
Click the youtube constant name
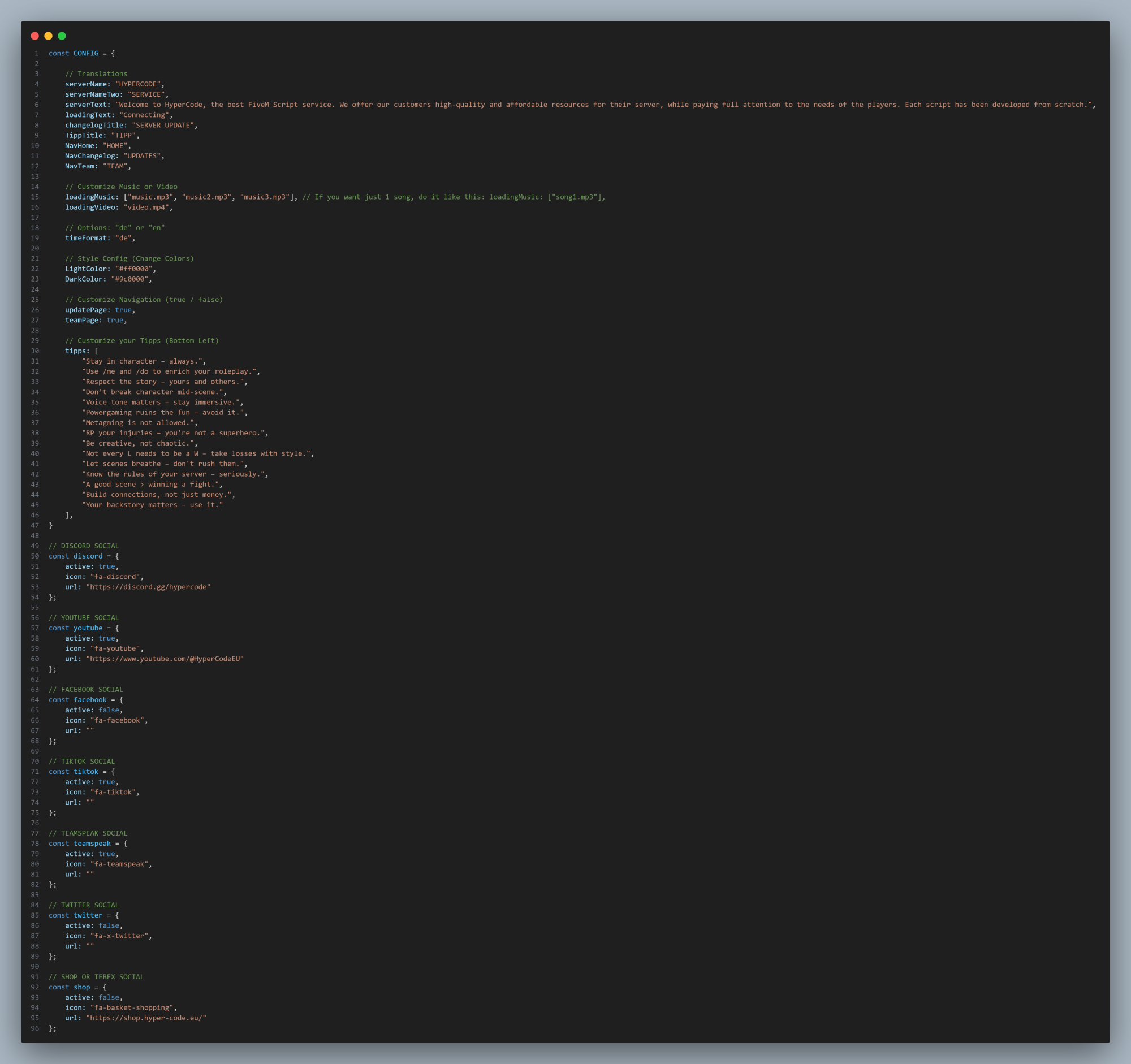(x=88, y=628)
